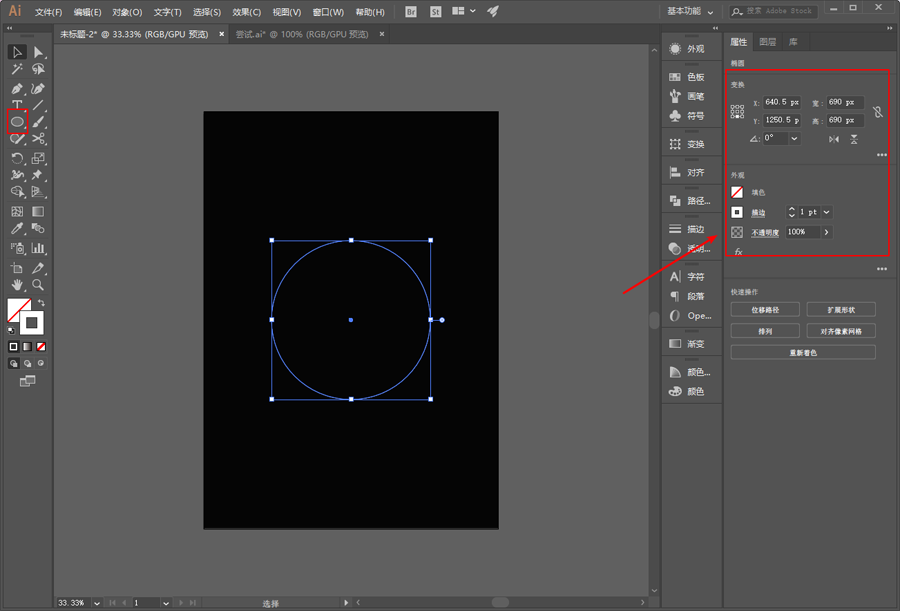Open Adobe Bridge via Br icon
Screen dimensions: 900x611
pos(411,11)
